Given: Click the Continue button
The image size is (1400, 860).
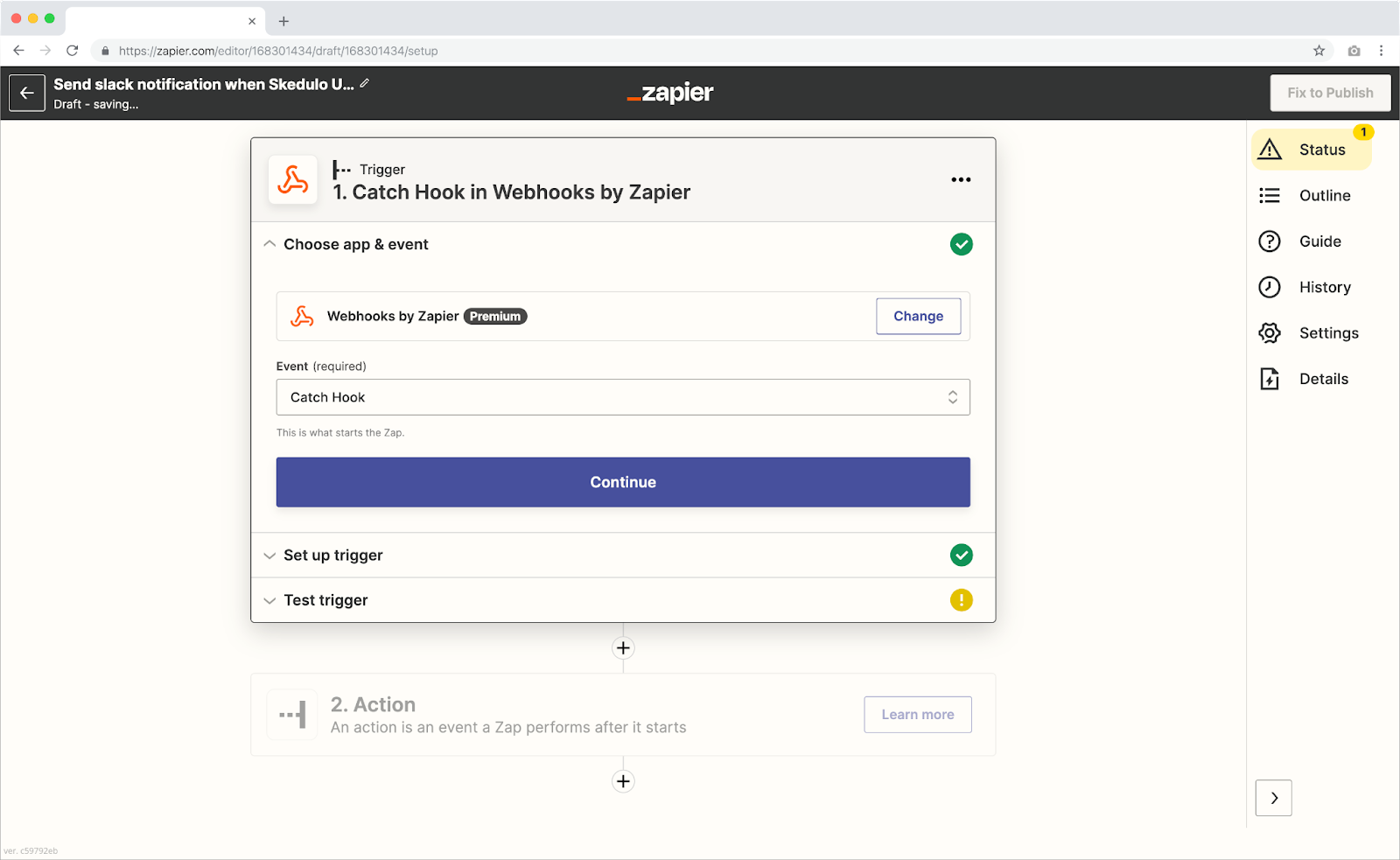Looking at the screenshot, I should [x=623, y=482].
